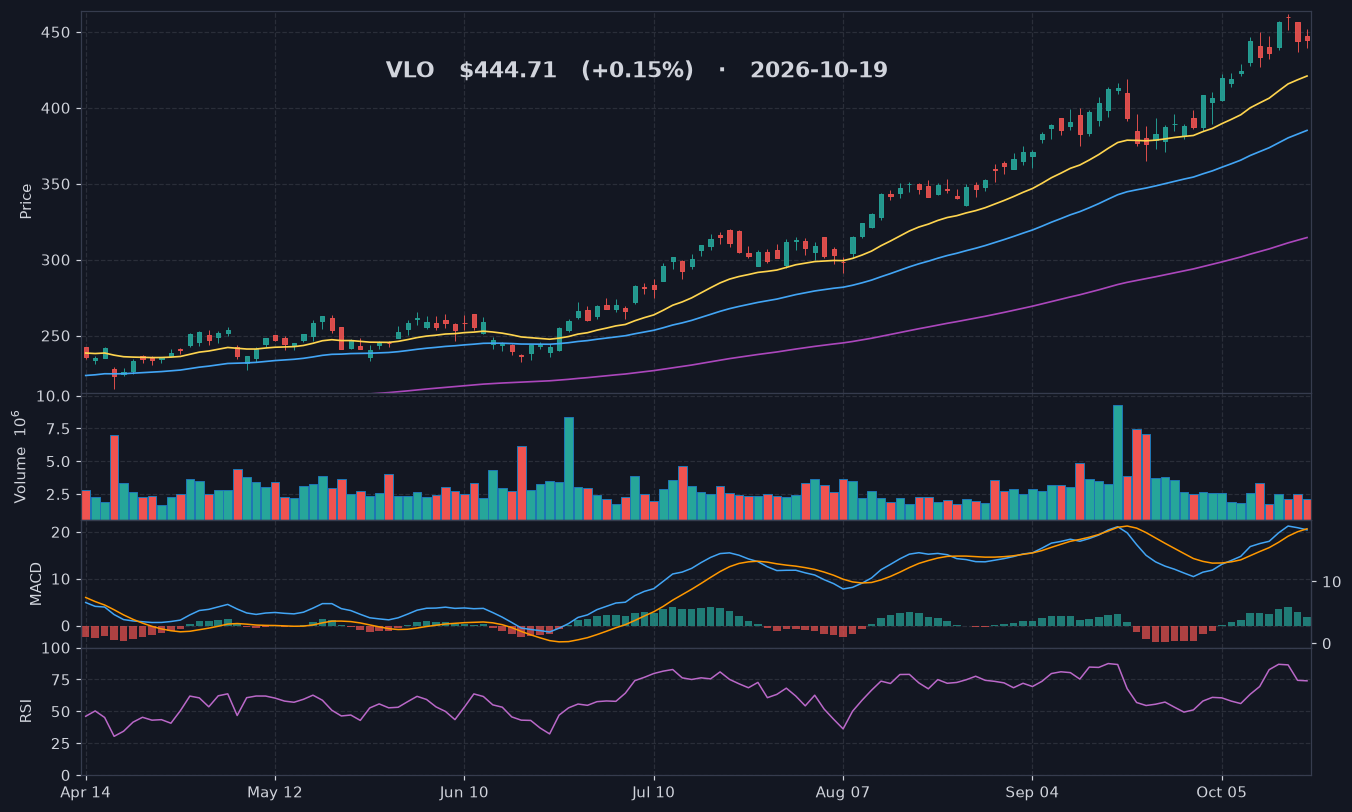Click the 25 tick on the RSI axis
The height and width of the screenshot is (812, 1352).
click(61, 744)
